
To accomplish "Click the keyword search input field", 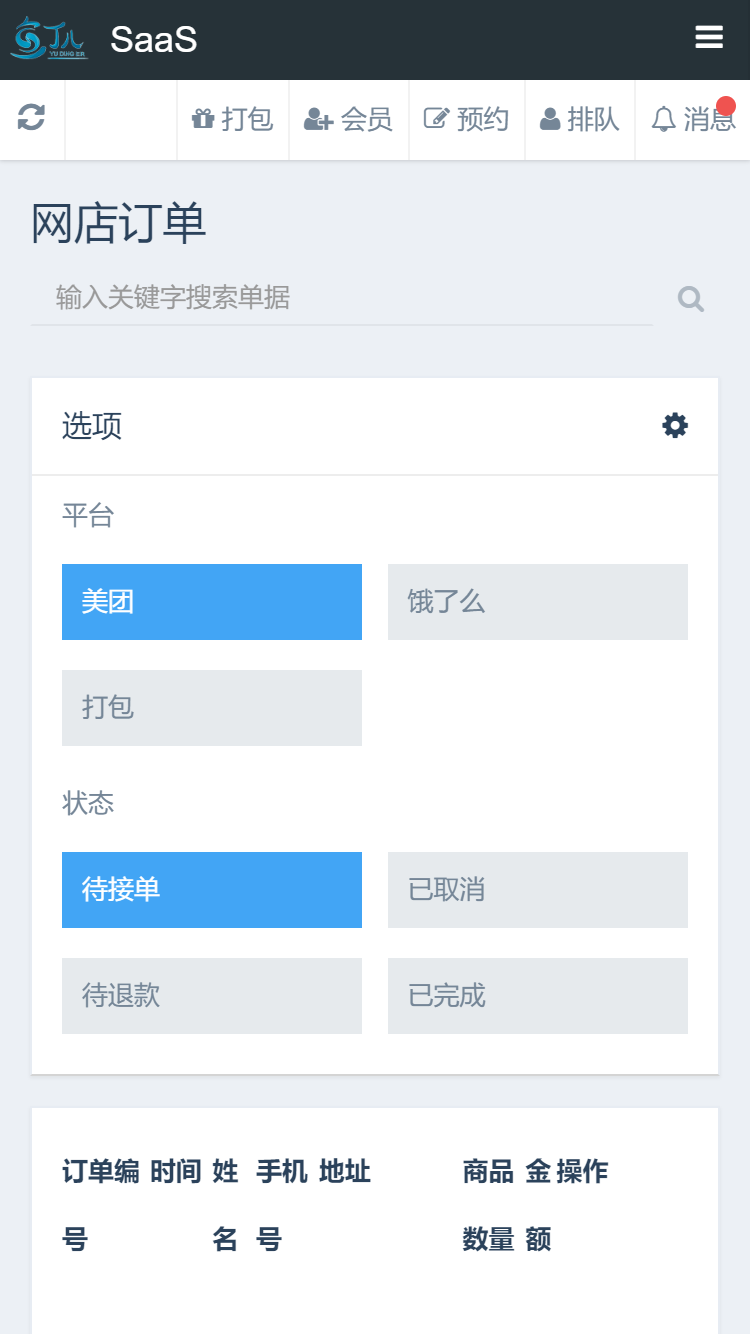I will point(340,298).
